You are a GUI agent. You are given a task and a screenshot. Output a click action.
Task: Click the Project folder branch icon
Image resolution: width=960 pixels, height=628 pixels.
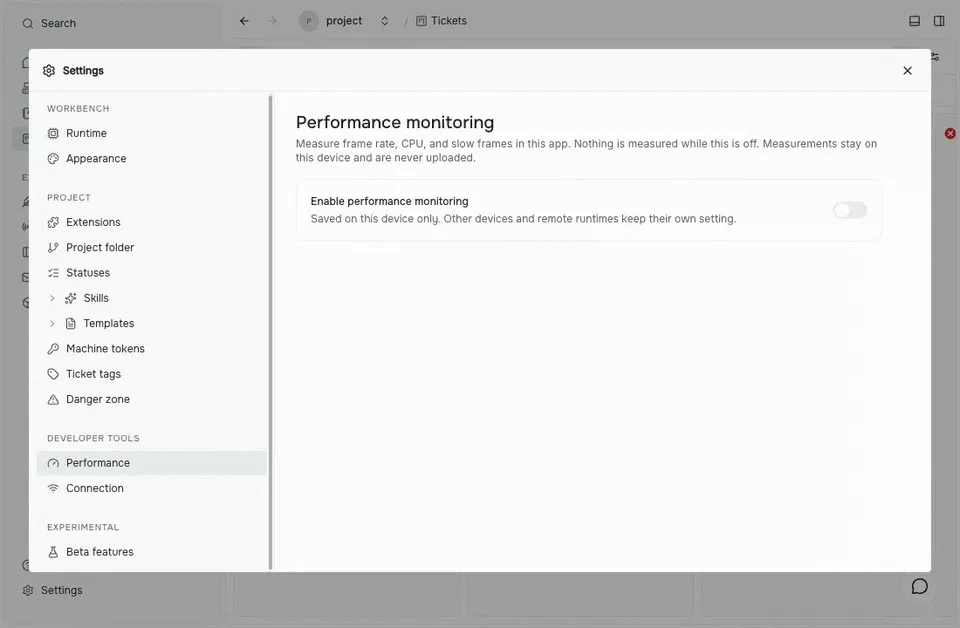tap(53, 247)
